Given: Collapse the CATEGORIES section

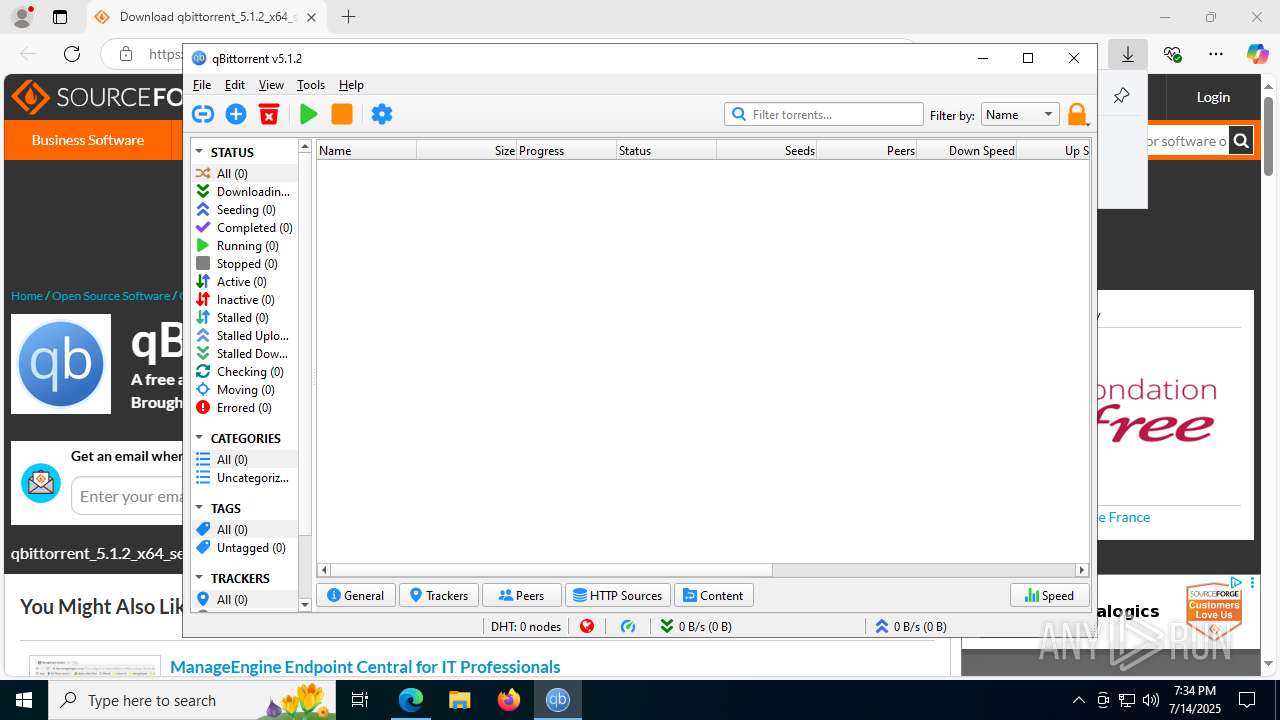Looking at the screenshot, I should coord(199,438).
